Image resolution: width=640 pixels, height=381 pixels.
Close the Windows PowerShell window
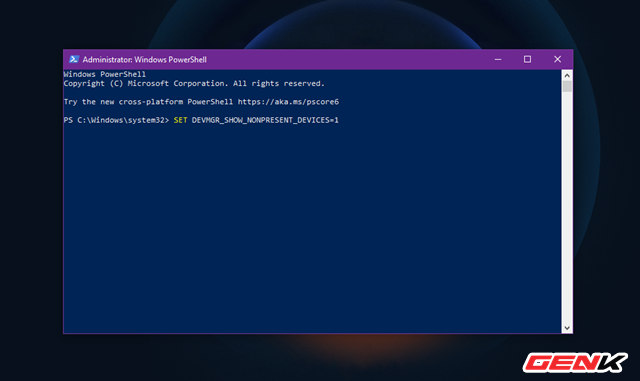coord(557,59)
